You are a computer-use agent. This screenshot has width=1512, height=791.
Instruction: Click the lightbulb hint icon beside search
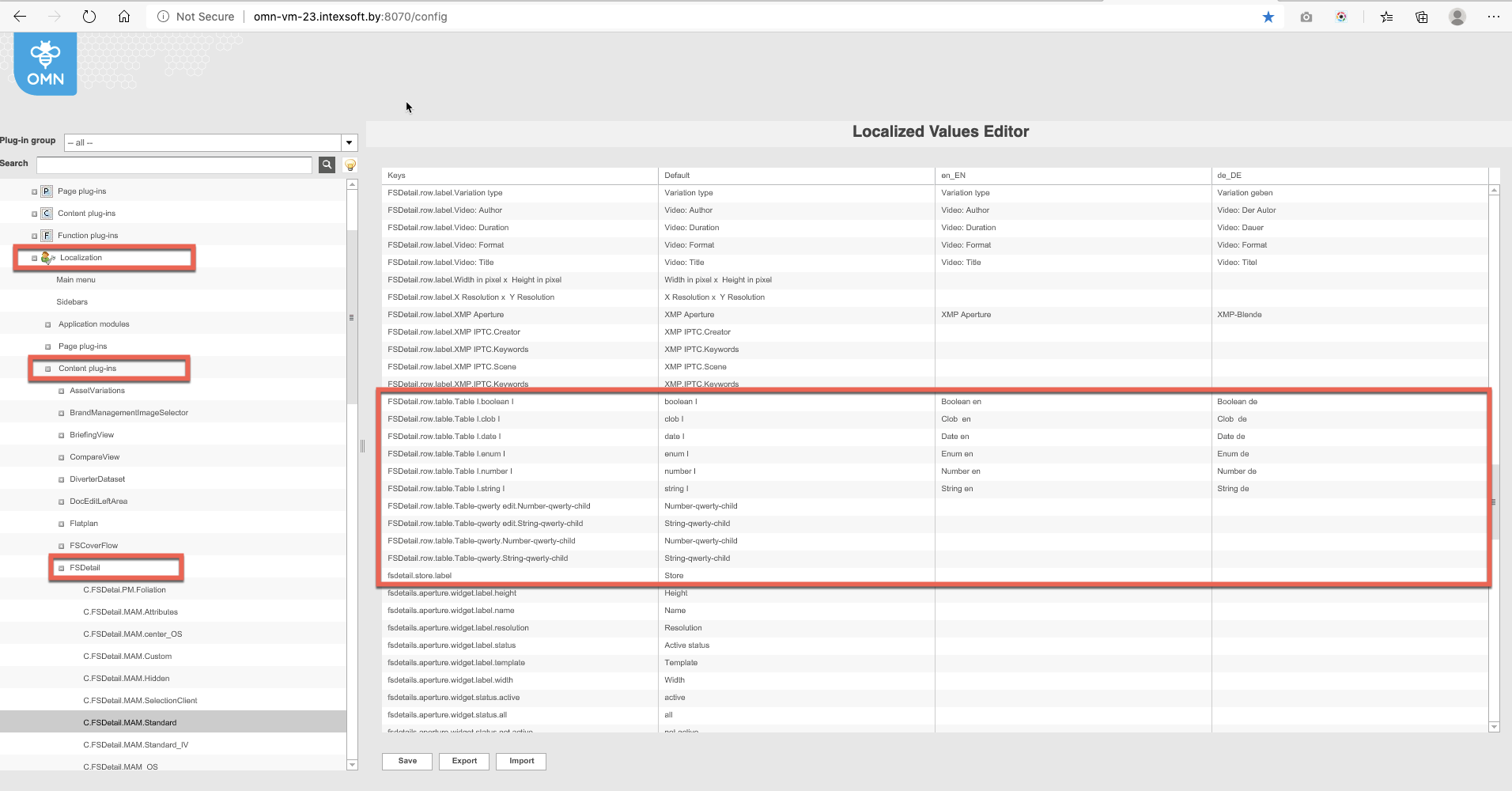click(349, 165)
